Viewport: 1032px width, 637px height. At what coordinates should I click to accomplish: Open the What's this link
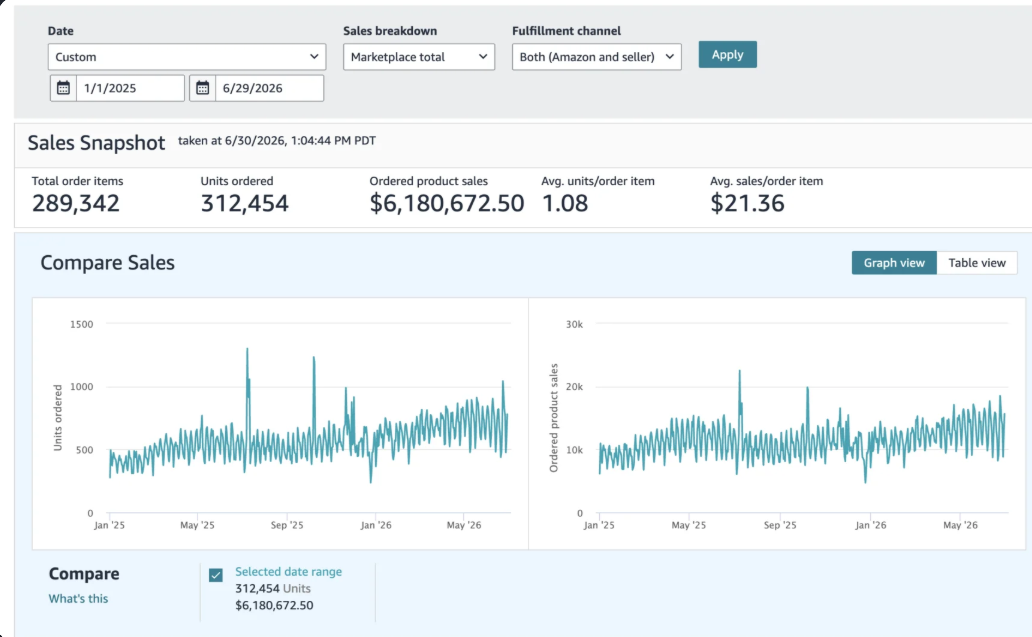pyautogui.click(x=78, y=599)
